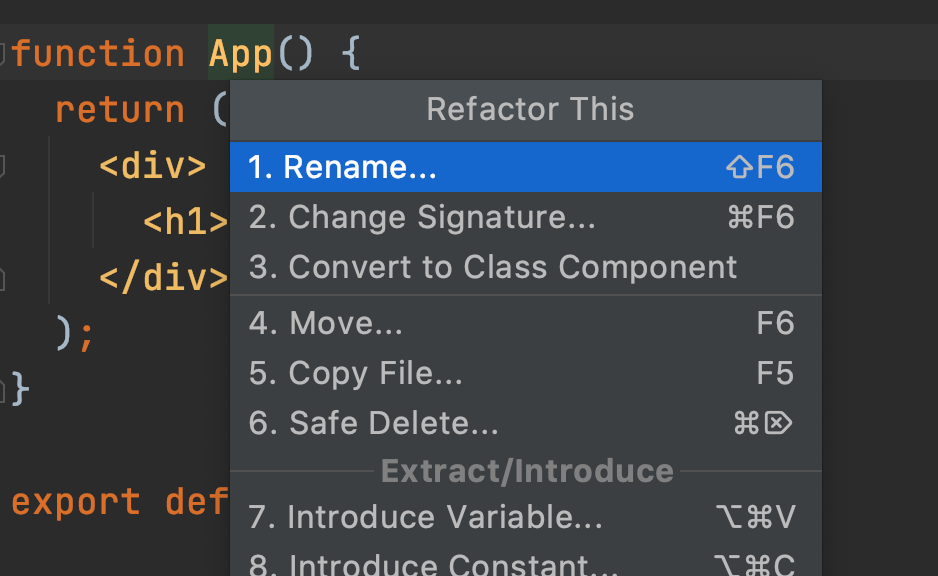Collapse the function App code block
The height and width of the screenshot is (576, 938).
point(5,54)
